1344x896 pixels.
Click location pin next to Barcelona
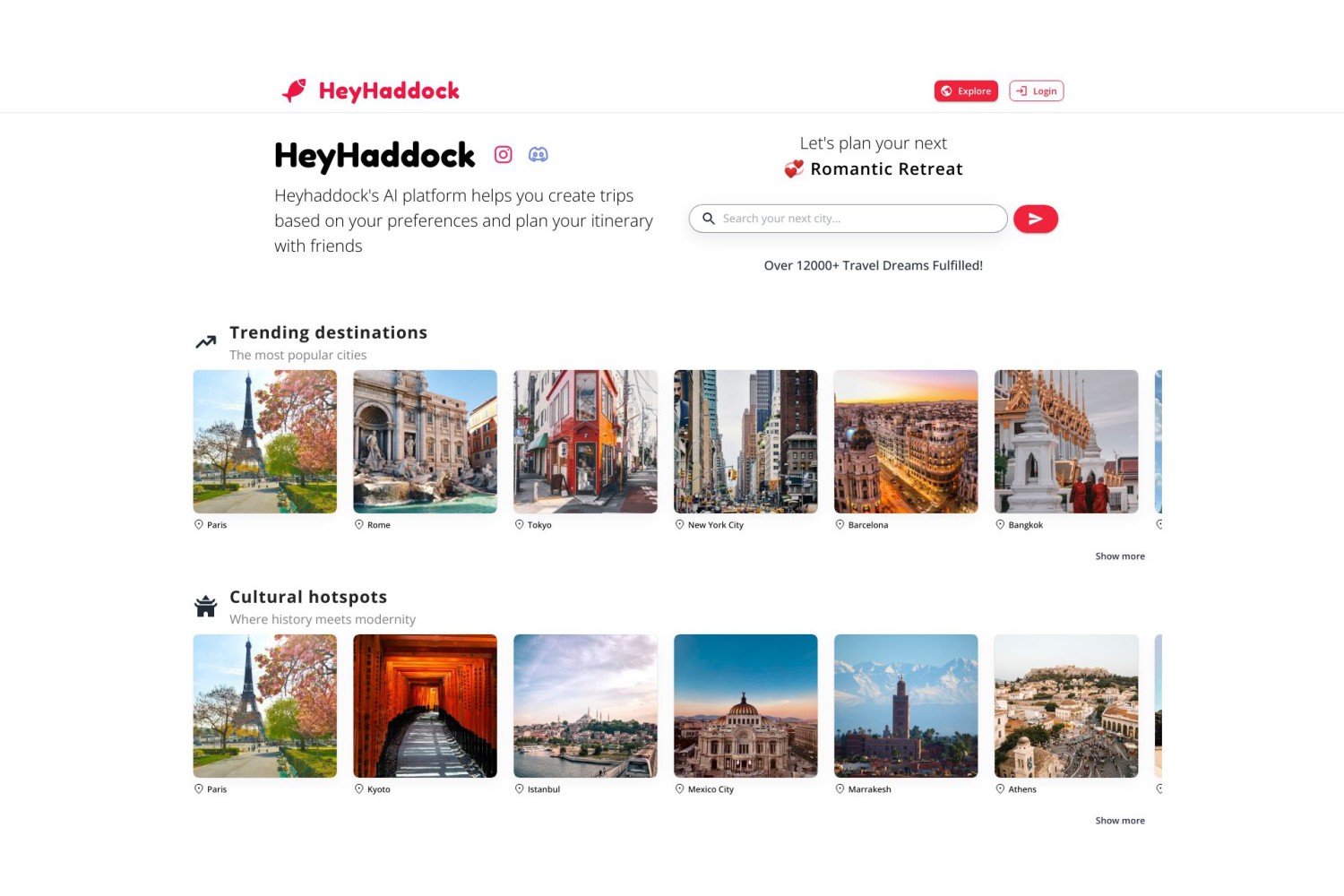[x=840, y=525]
